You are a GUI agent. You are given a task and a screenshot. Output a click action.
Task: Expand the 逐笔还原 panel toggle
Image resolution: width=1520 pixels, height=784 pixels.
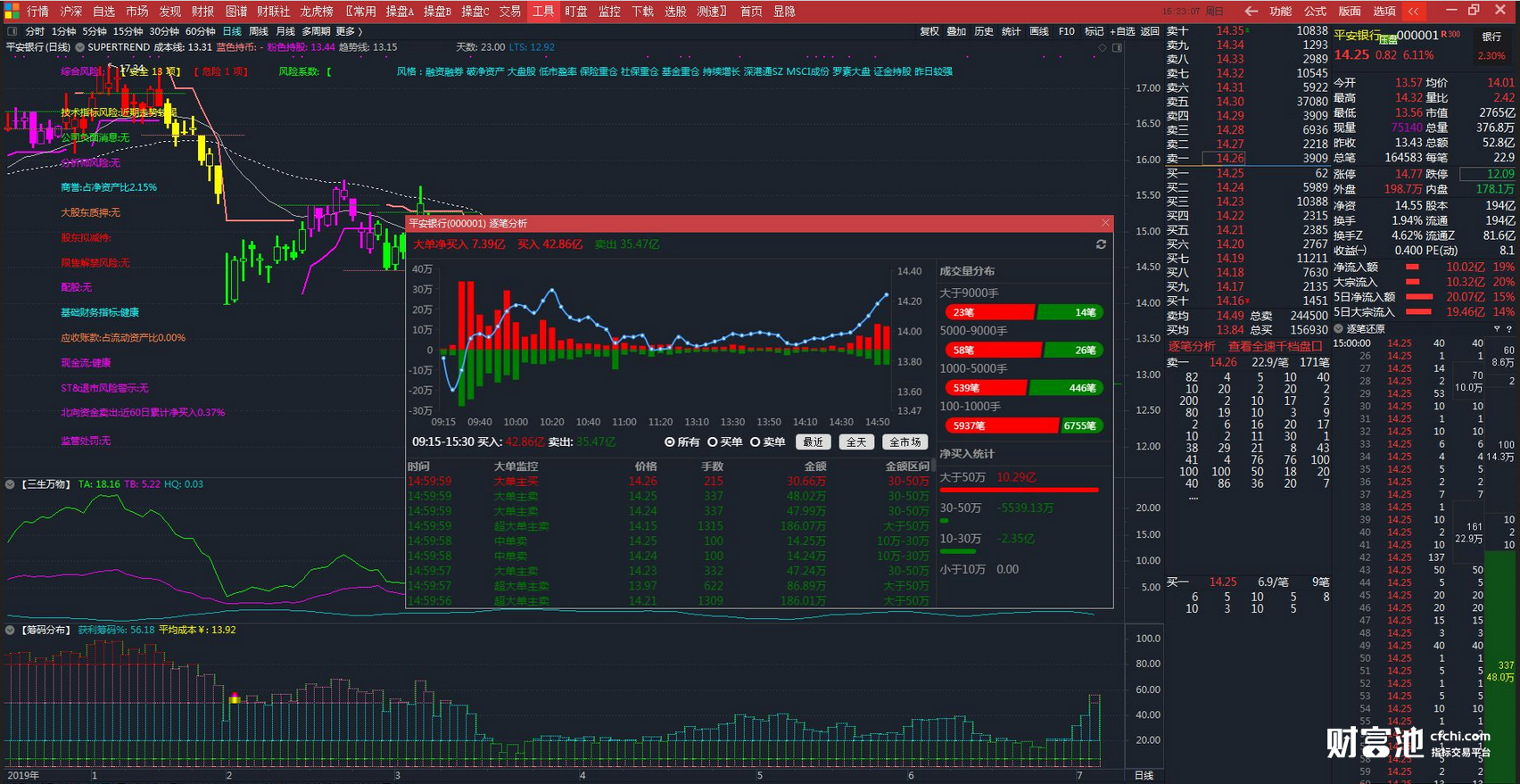point(1339,329)
